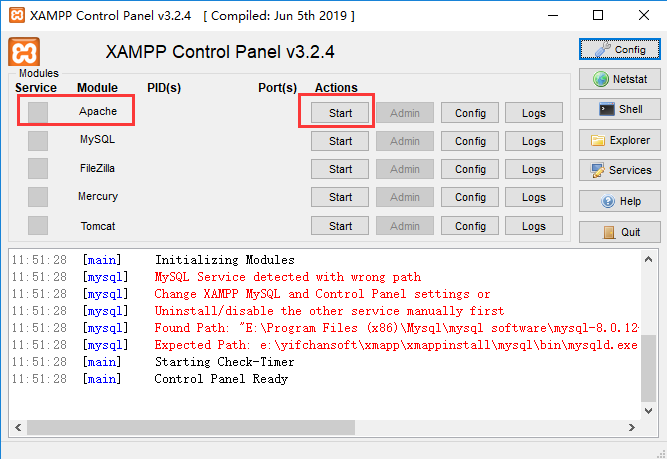Open Tomcat Config menu
The height and width of the screenshot is (459, 667).
[470, 225]
